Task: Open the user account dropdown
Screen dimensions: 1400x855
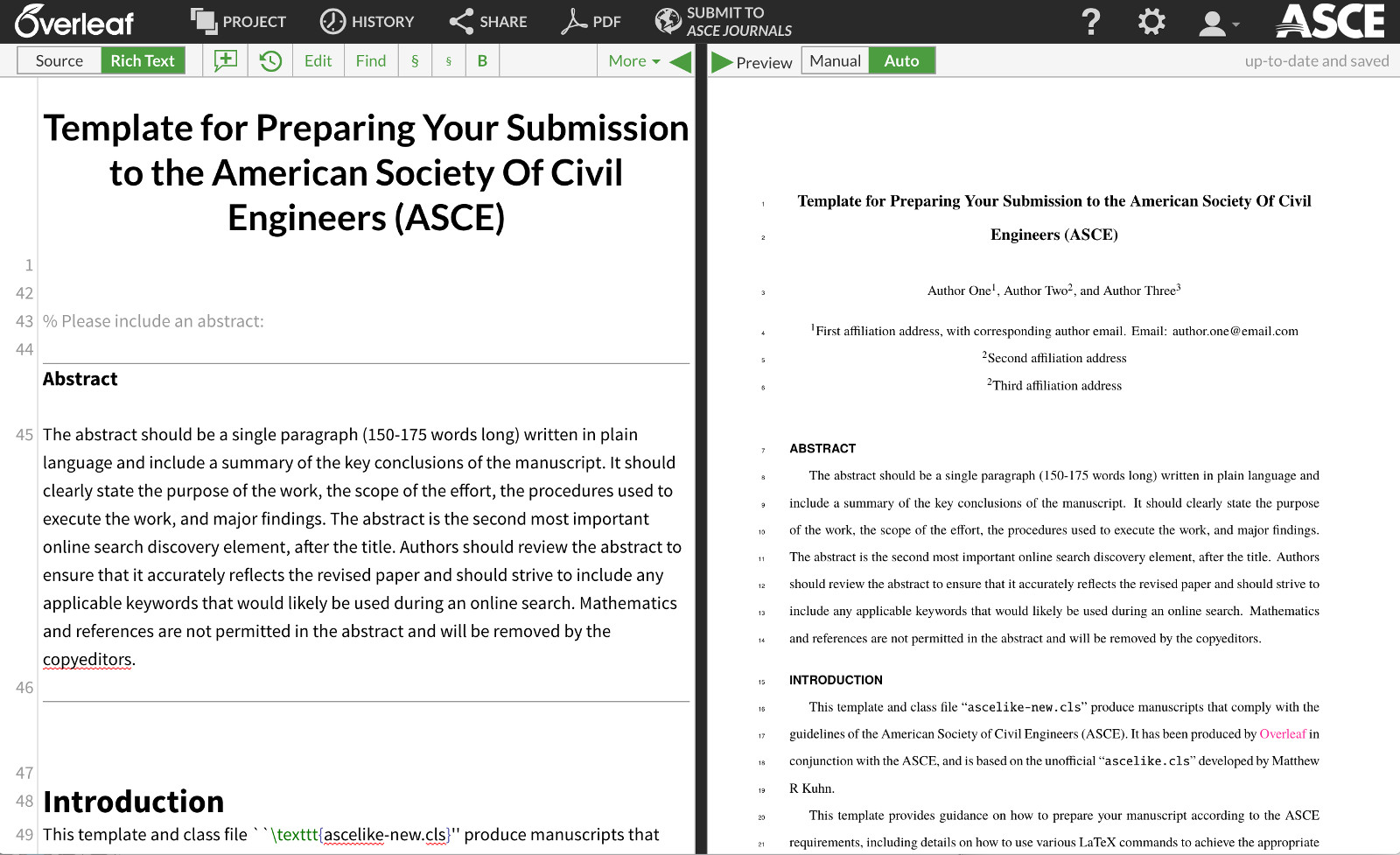Action: (x=1218, y=23)
